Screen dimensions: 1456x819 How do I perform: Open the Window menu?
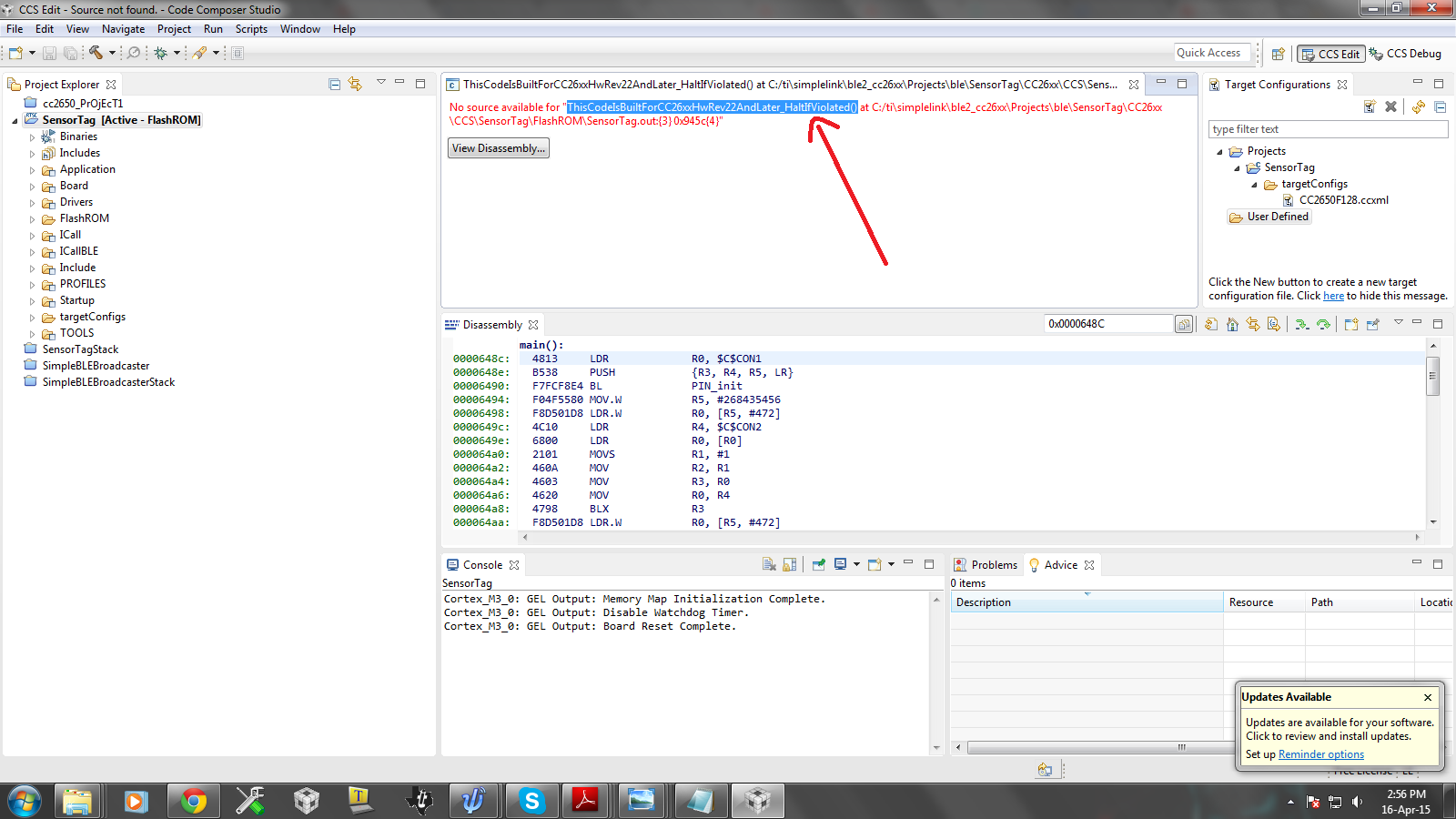299,29
